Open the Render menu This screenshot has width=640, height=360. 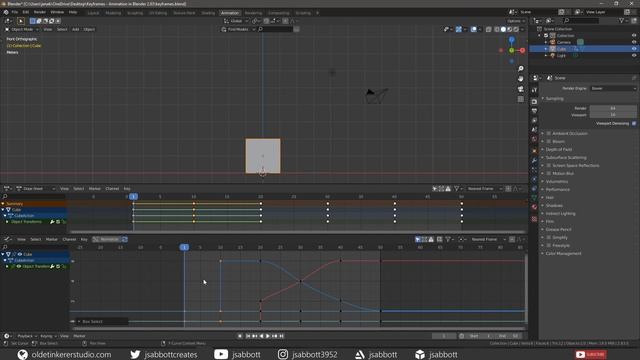40,12
